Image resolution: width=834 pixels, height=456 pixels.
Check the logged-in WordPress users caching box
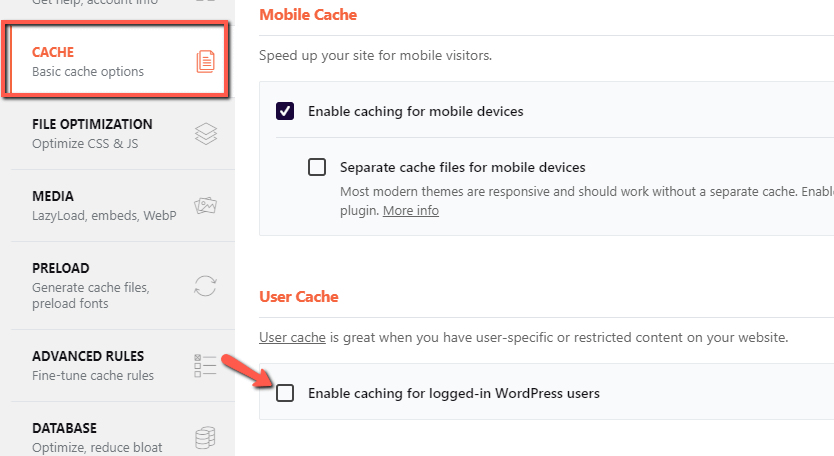285,393
